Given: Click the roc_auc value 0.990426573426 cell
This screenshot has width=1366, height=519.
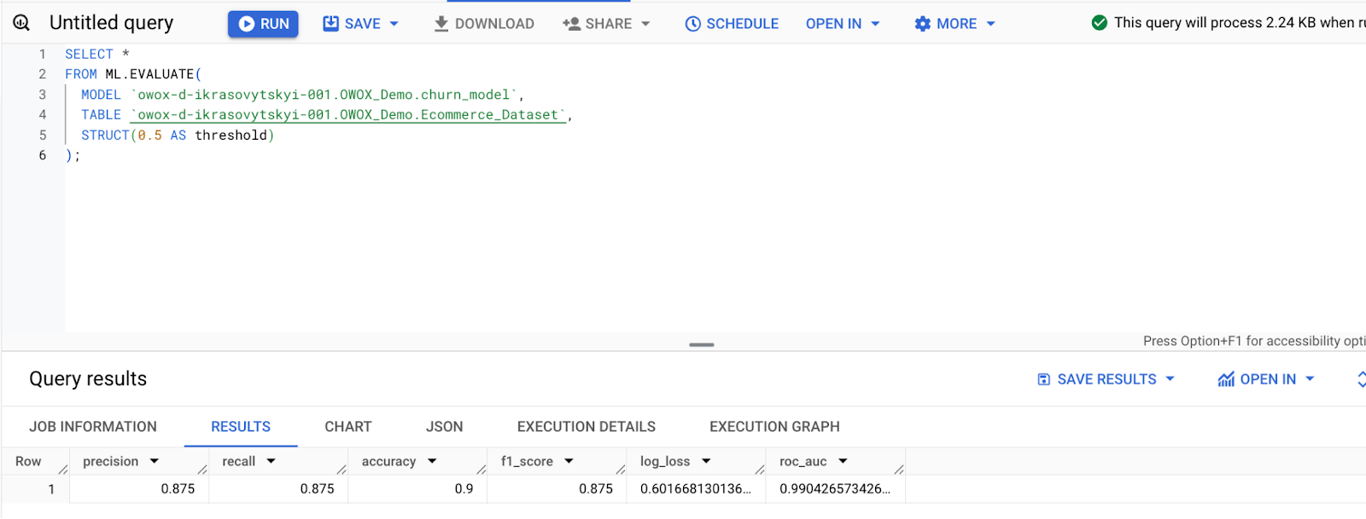Looking at the screenshot, I should [x=835, y=489].
